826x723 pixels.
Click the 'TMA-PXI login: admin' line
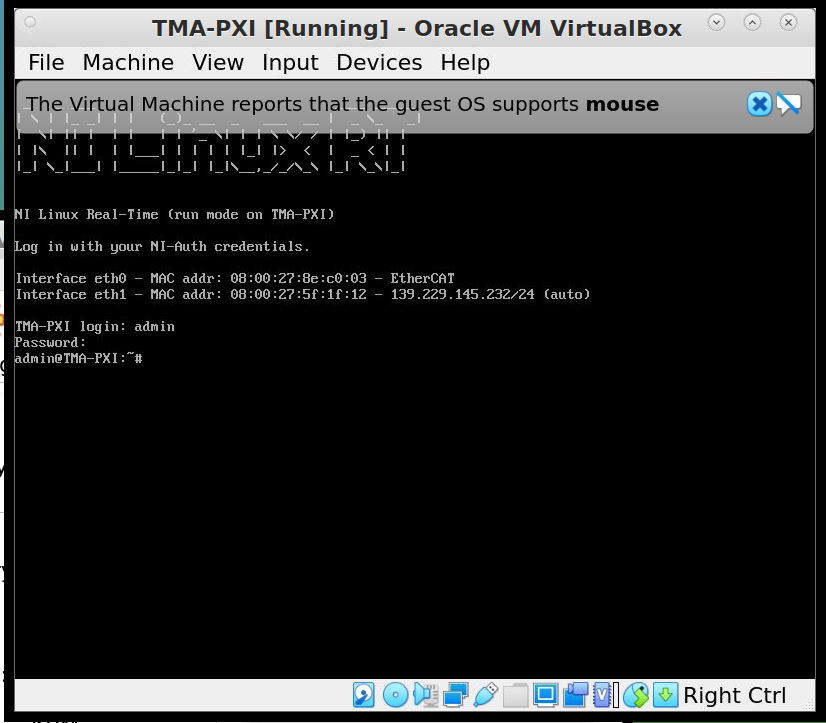95,327
